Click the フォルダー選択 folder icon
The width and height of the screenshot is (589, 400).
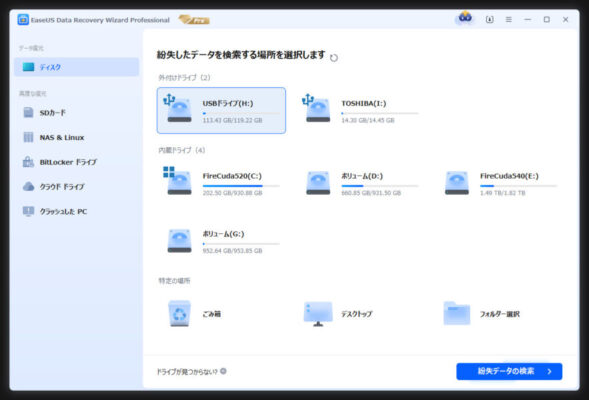click(x=457, y=313)
